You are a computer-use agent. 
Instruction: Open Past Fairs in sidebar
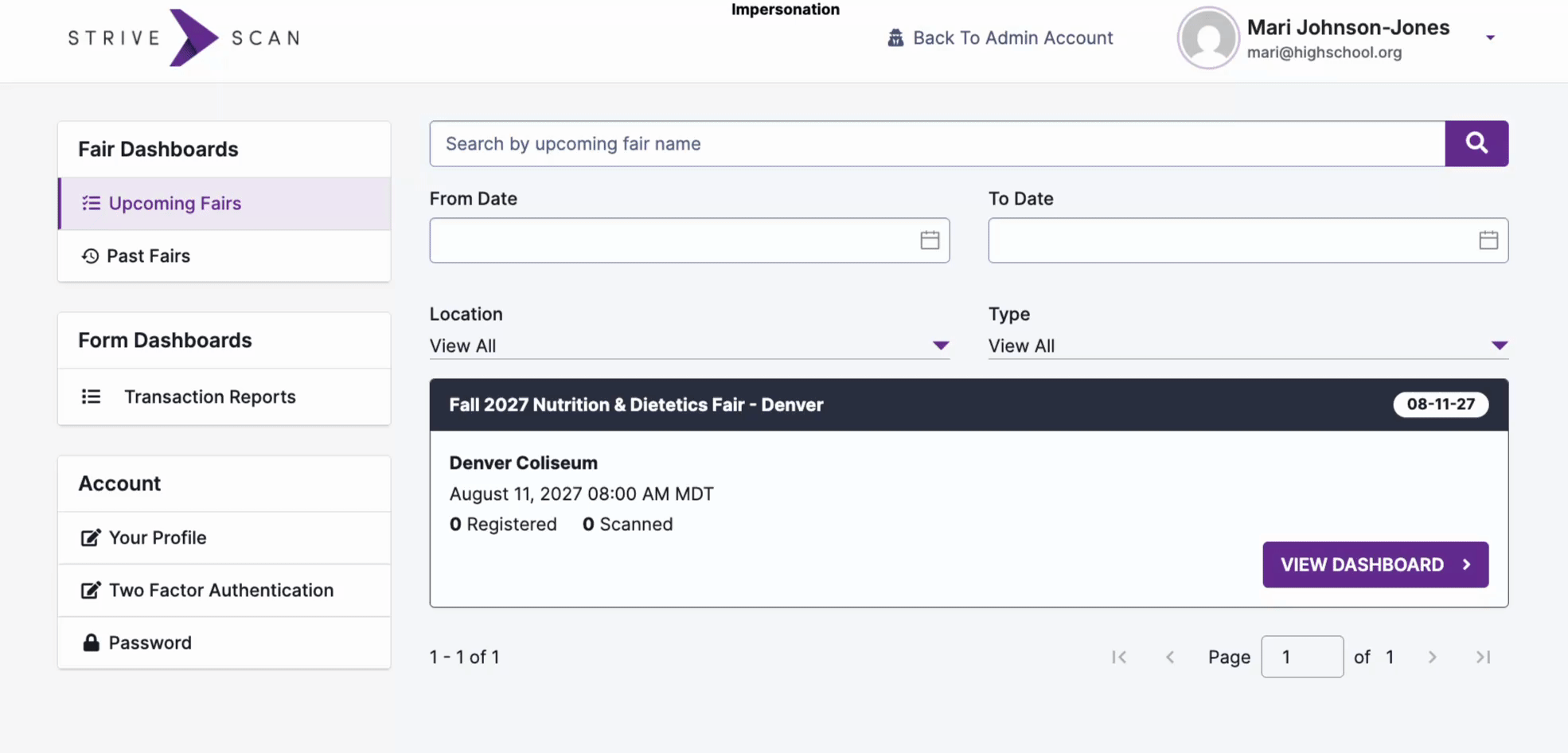[x=224, y=256]
